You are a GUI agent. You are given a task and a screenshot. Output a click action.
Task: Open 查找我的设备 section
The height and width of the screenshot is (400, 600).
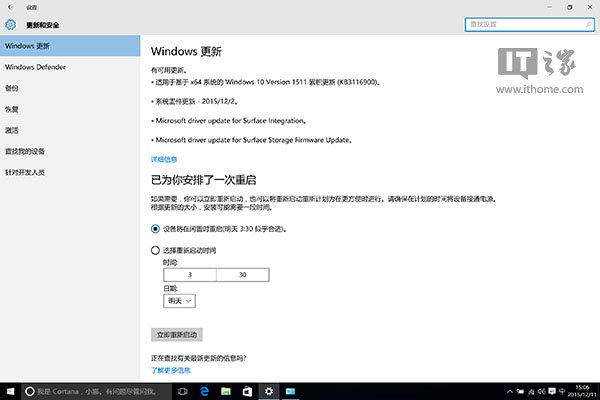[x=70, y=151]
